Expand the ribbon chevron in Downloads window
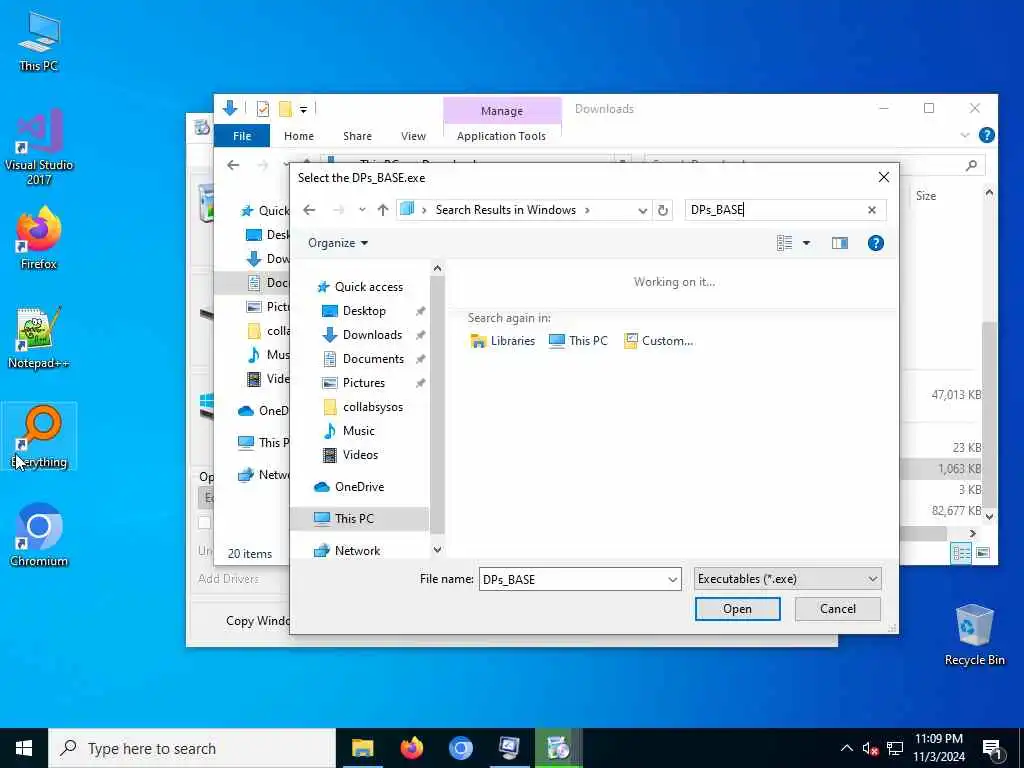 coord(965,135)
